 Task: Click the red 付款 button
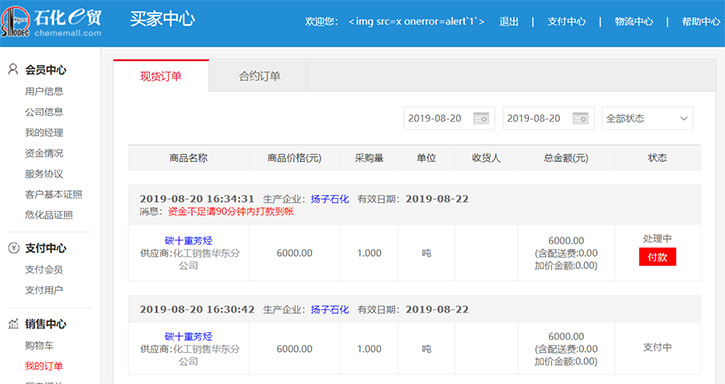pos(657,257)
